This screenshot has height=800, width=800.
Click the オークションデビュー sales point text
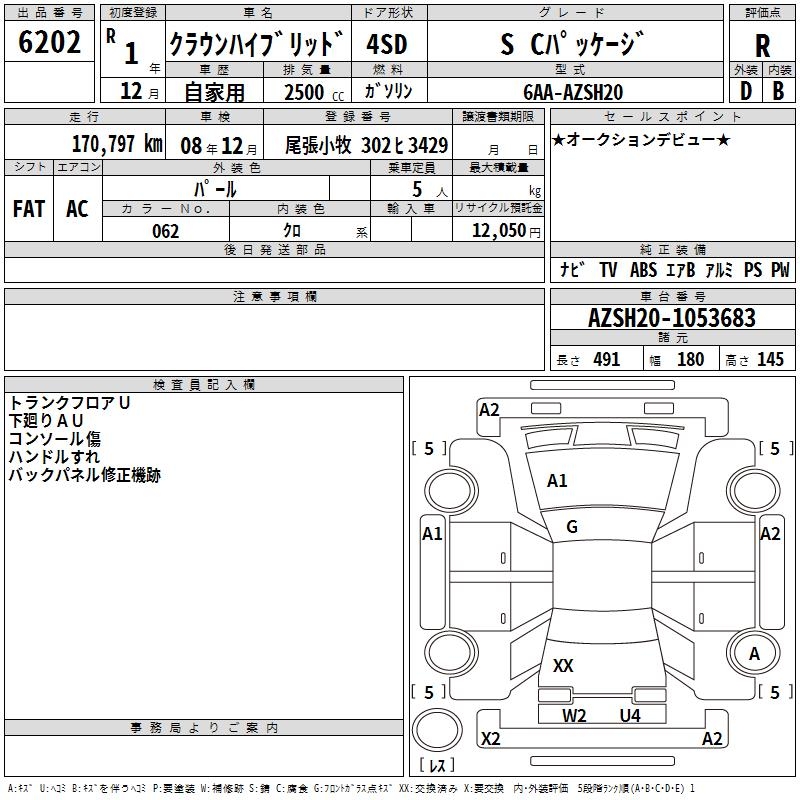pos(641,139)
